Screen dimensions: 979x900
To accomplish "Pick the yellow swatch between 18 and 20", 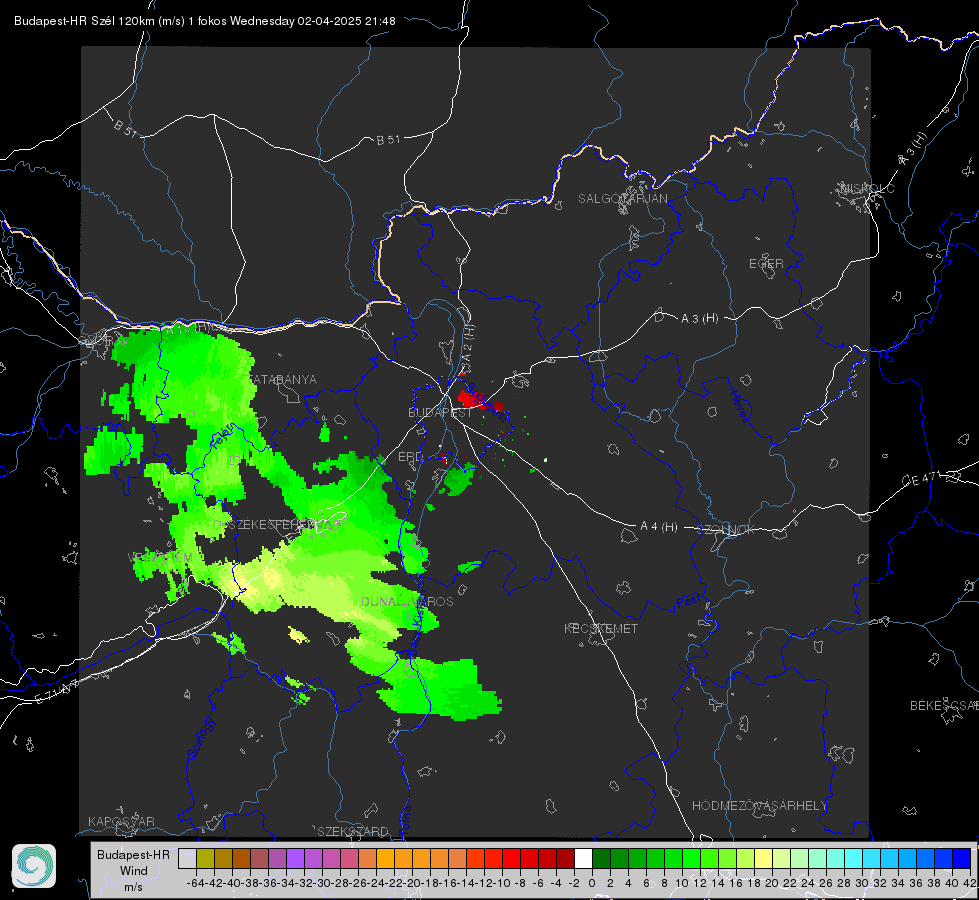I will [764, 859].
